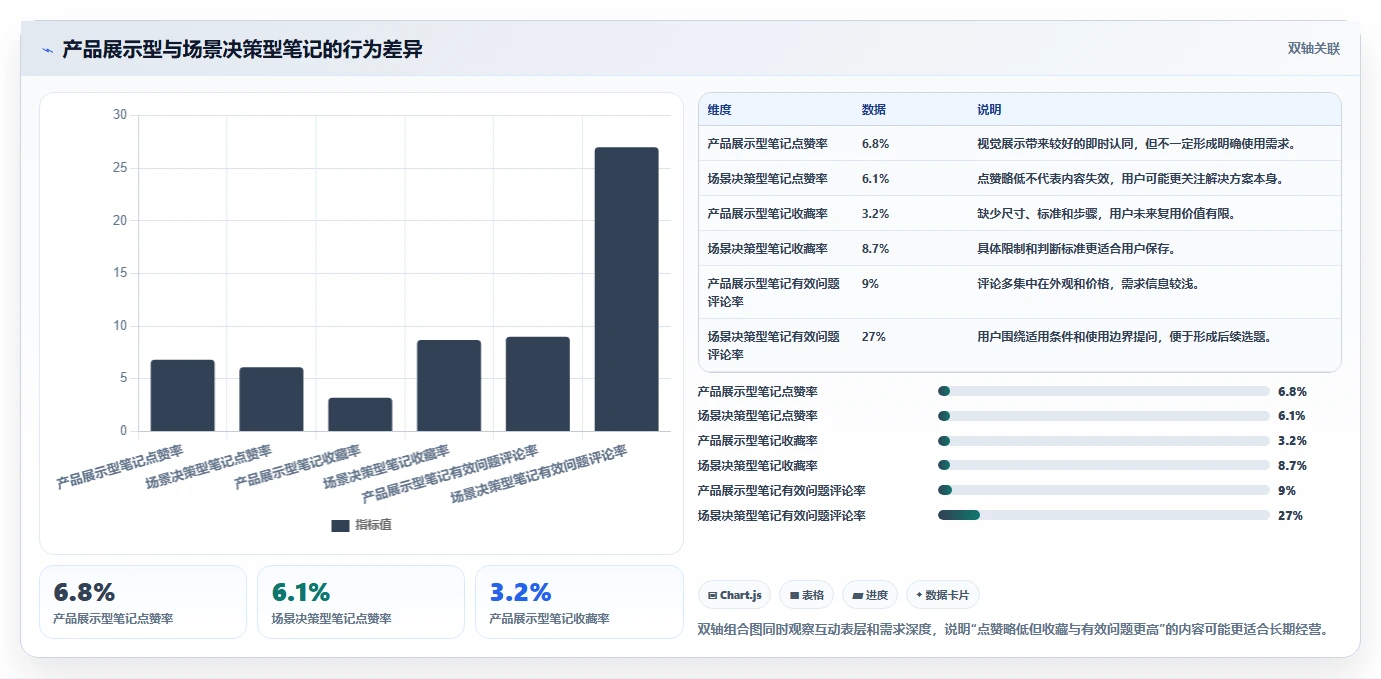Click the 表格 tag chip
Viewport: 1381px width, 679px height.
pyautogui.click(x=806, y=595)
